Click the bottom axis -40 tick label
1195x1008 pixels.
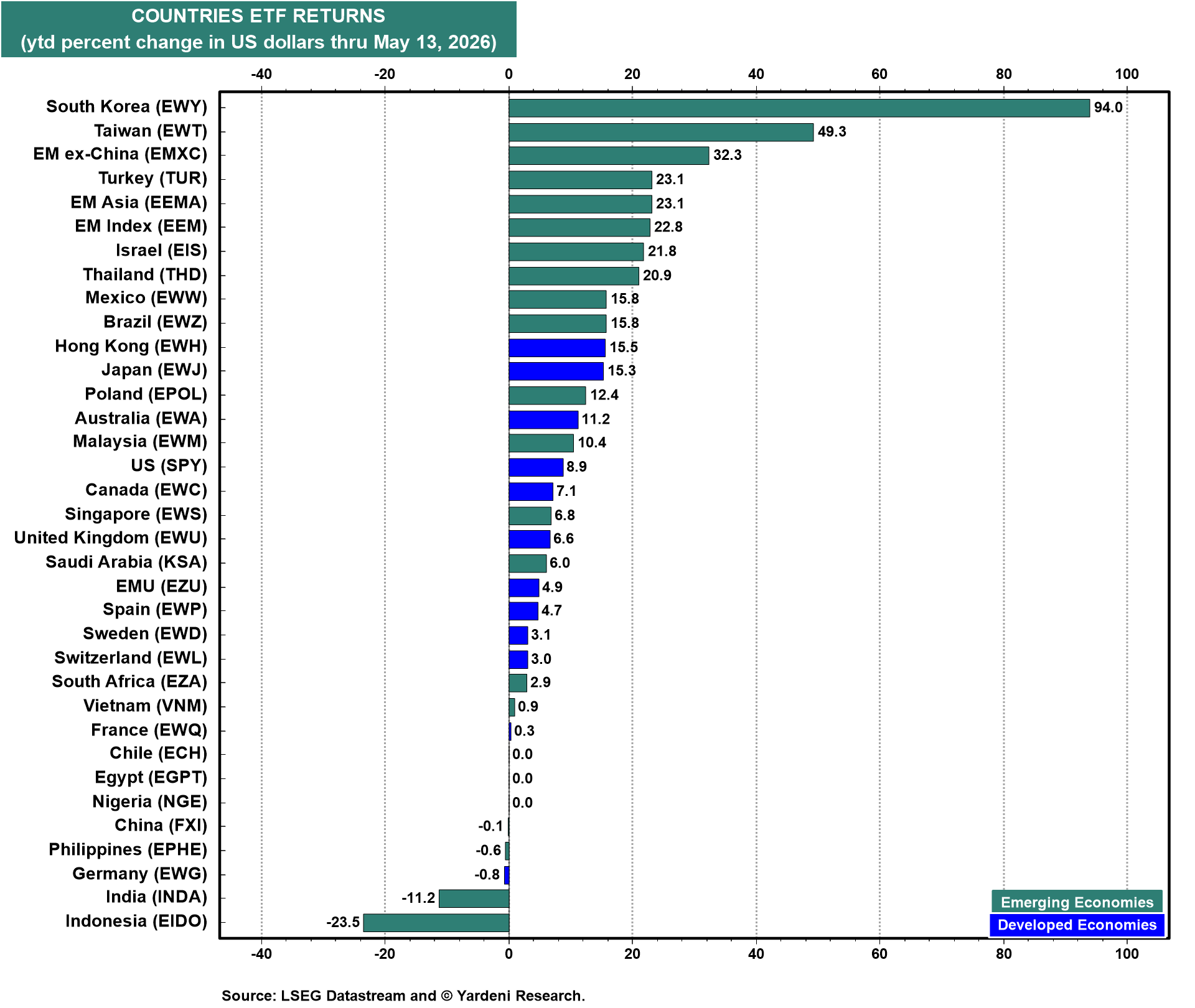[x=261, y=954]
